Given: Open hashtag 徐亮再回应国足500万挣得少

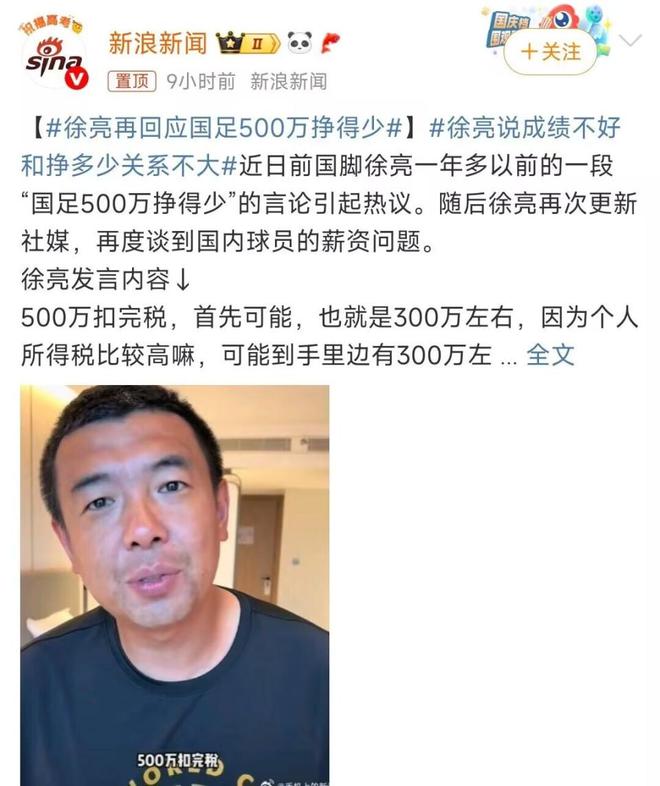Looking at the screenshot, I should pyautogui.click(x=224, y=128).
